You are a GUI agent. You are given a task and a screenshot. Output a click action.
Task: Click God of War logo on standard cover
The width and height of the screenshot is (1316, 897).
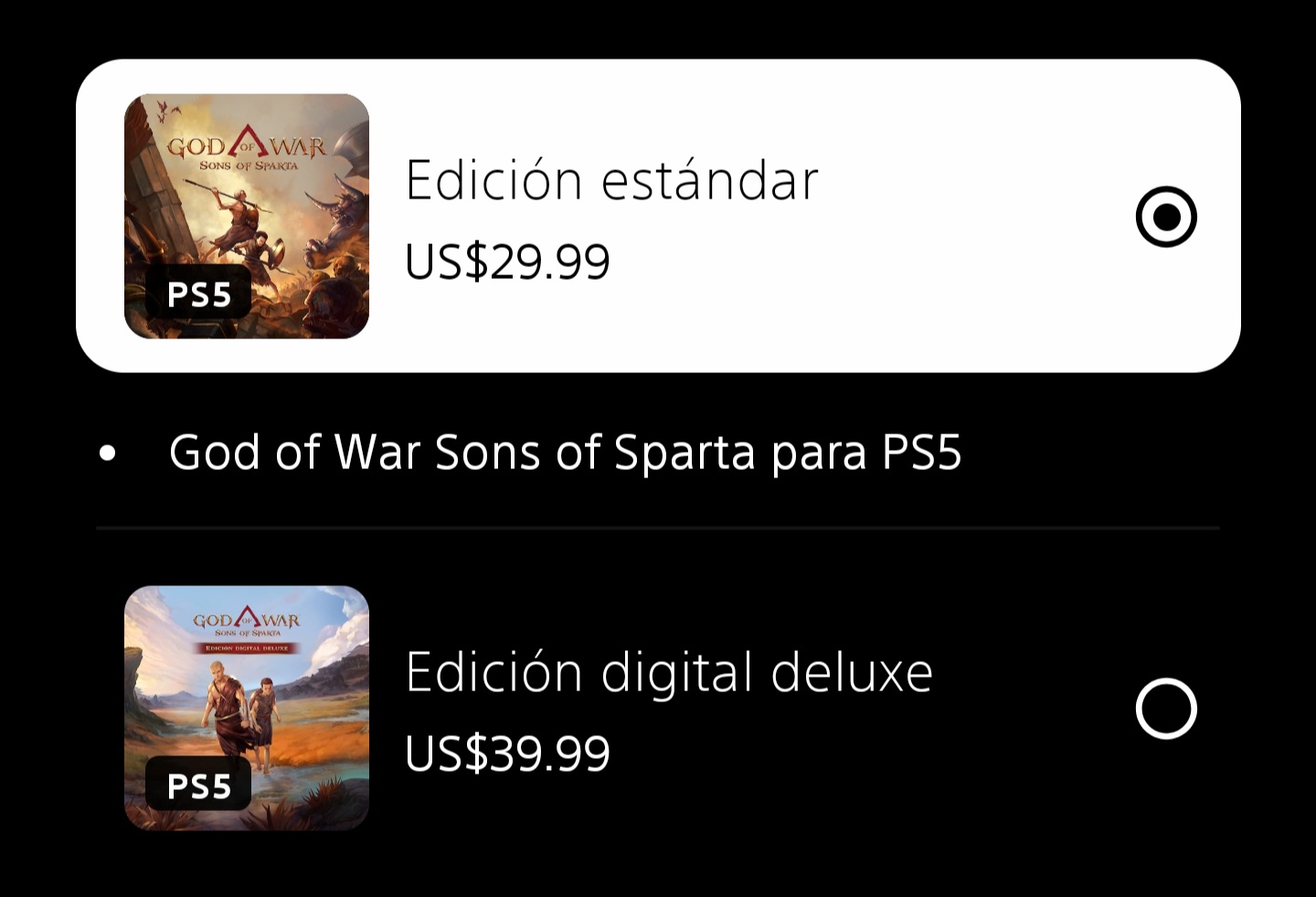point(246,150)
